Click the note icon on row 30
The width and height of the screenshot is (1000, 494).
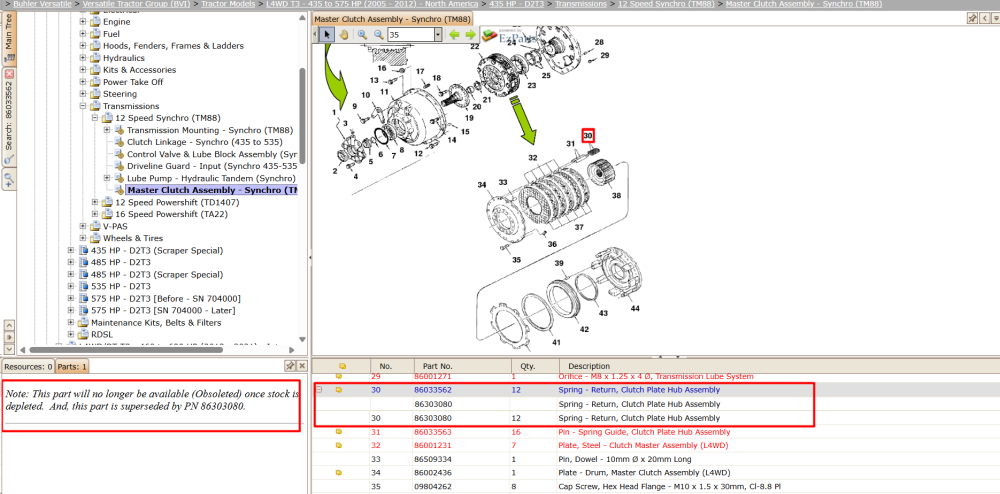(x=339, y=389)
